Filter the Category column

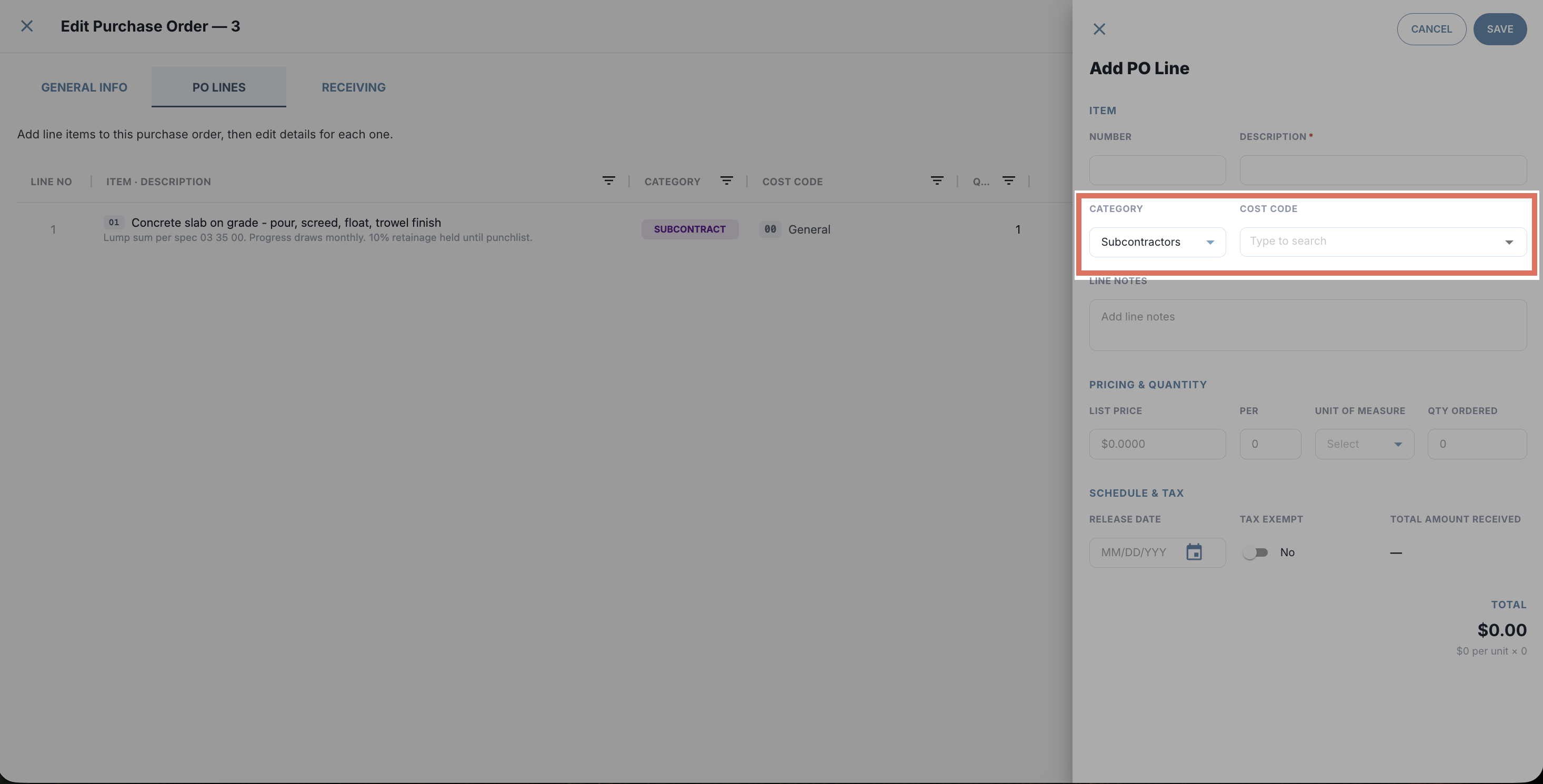point(727,181)
